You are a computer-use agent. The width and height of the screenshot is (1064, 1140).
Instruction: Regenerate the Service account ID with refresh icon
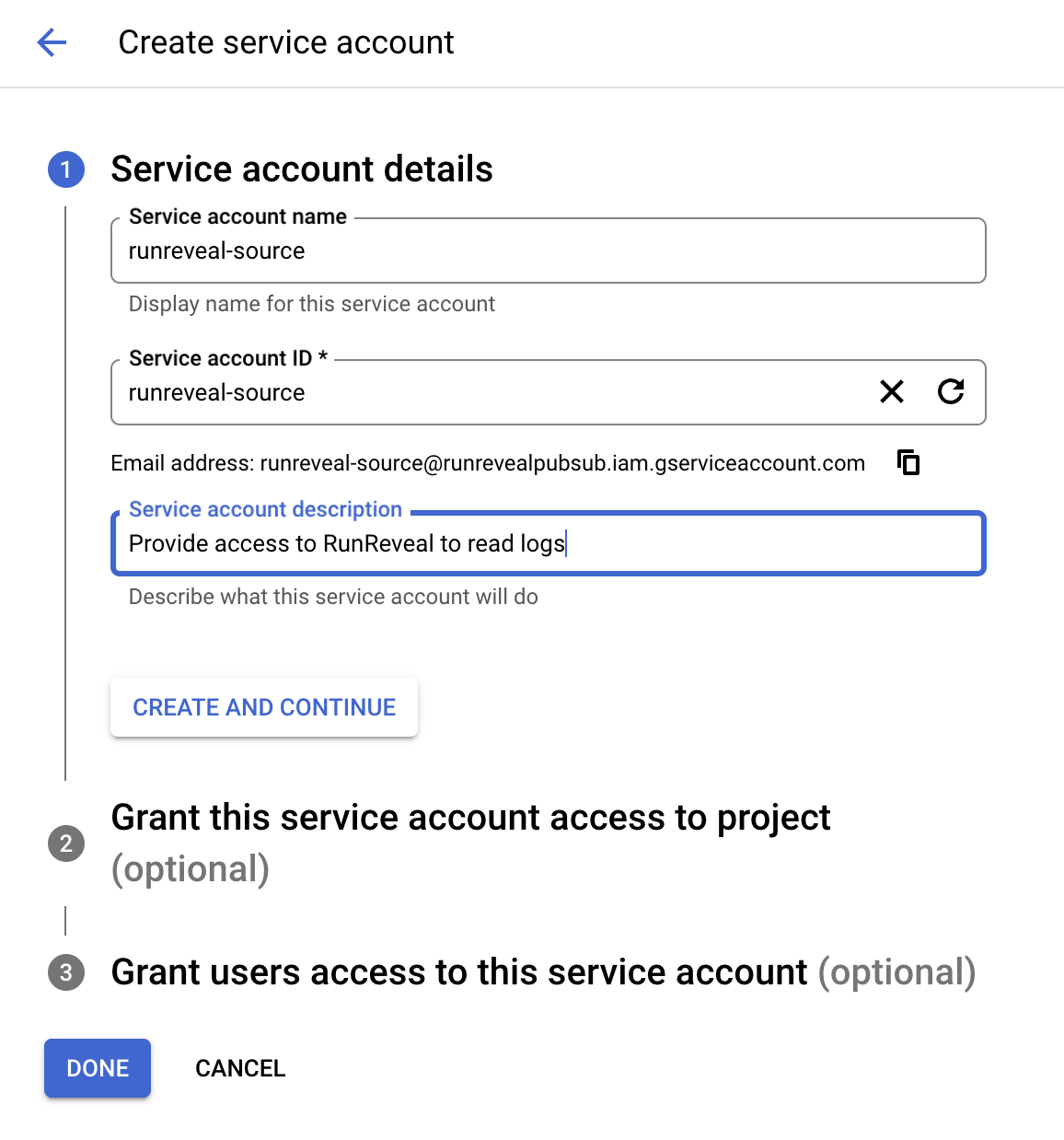click(x=952, y=392)
